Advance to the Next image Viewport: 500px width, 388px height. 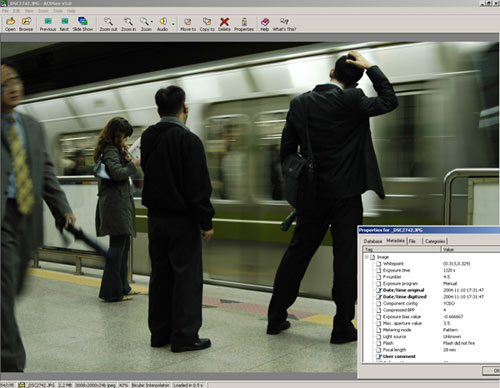click(64, 24)
